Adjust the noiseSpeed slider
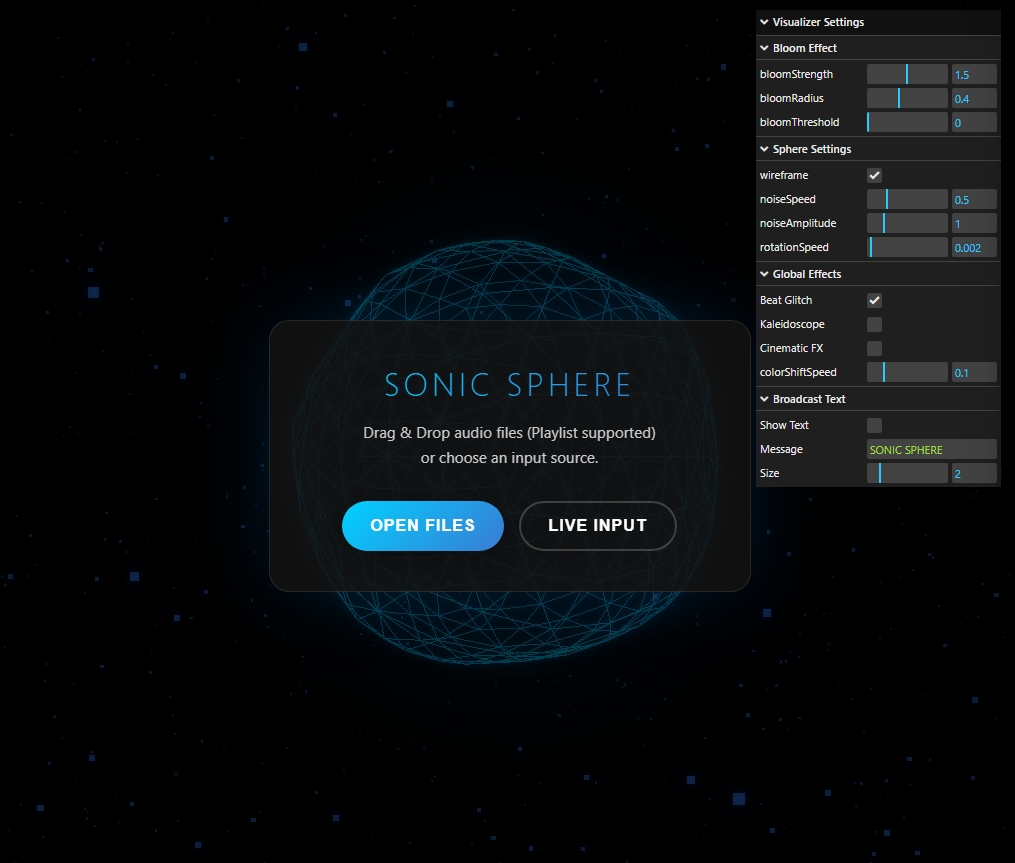 click(907, 199)
